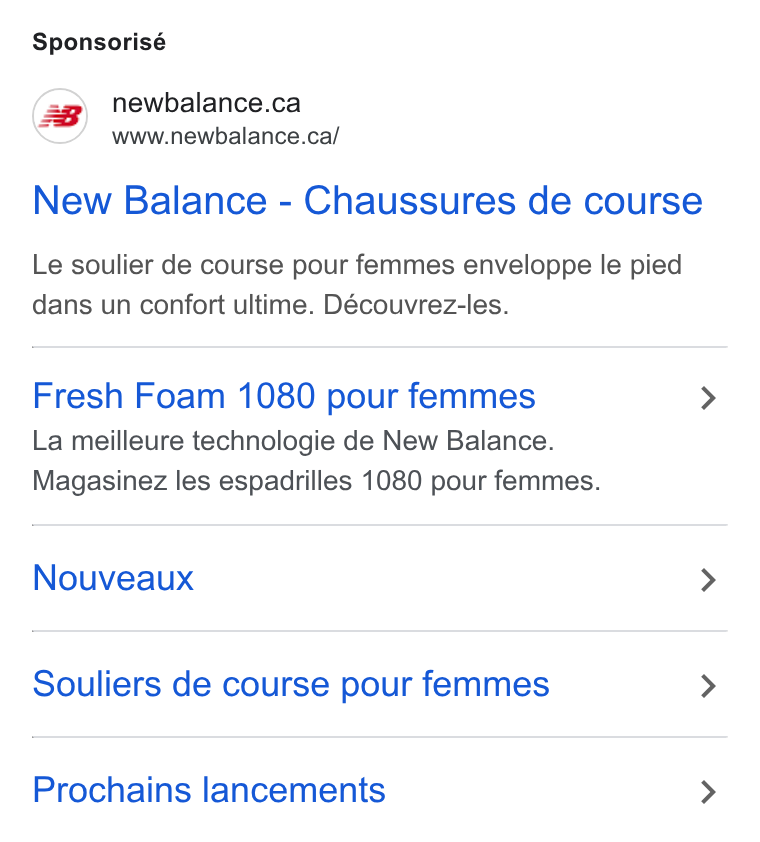This screenshot has width=760, height=842.
Task: Go to the Nouveaux sitelink
Action: click(x=113, y=578)
